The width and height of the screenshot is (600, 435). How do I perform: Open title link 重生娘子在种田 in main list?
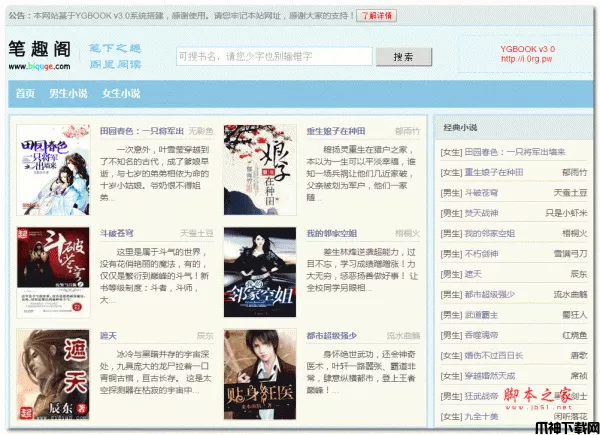(336, 131)
